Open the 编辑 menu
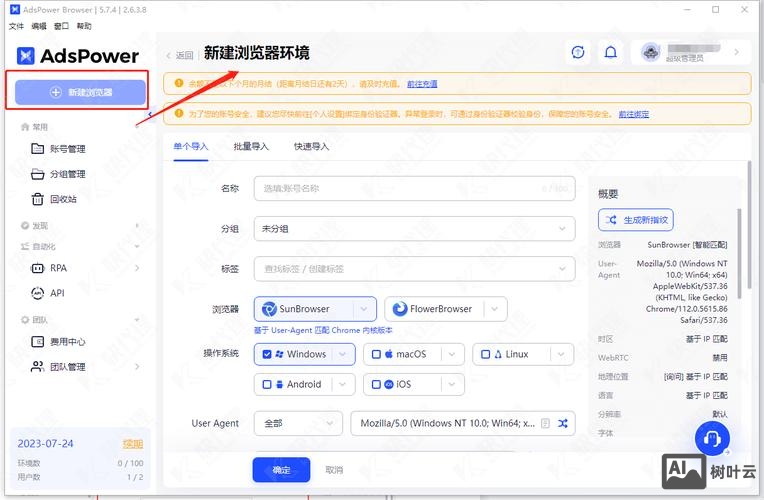This screenshot has width=764, height=500. click(x=38, y=26)
